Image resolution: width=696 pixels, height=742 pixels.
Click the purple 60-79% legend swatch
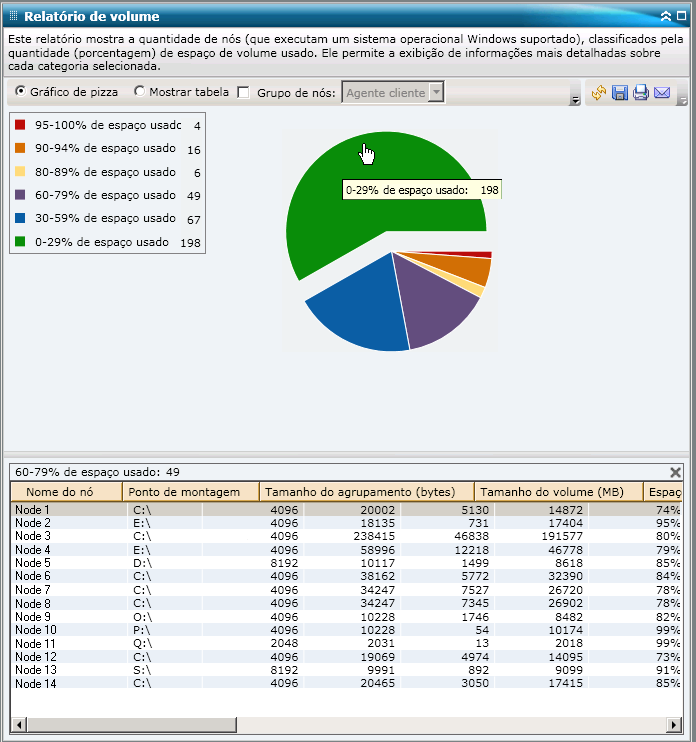click(x=20, y=194)
